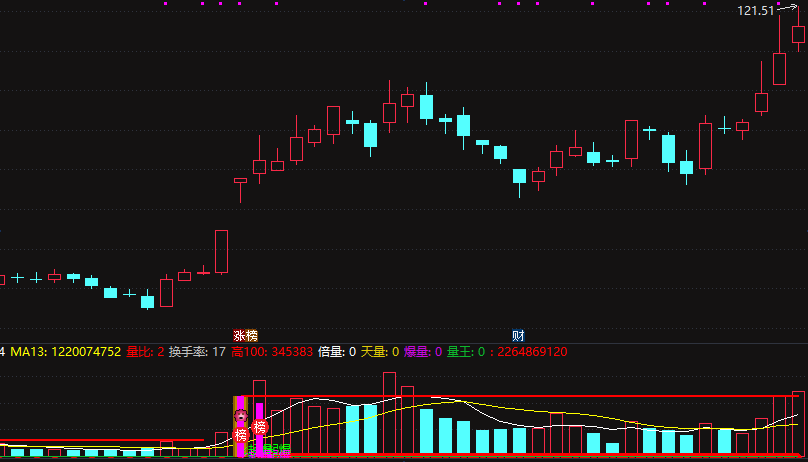The height and width of the screenshot is (462, 808).
Task: Select the MA13: 1220074752 indicator text
Action: pyautogui.click(x=65, y=352)
